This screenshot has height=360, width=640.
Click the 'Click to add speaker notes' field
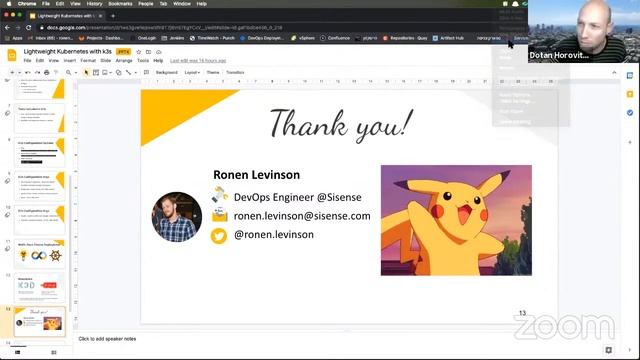click(107, 339)
